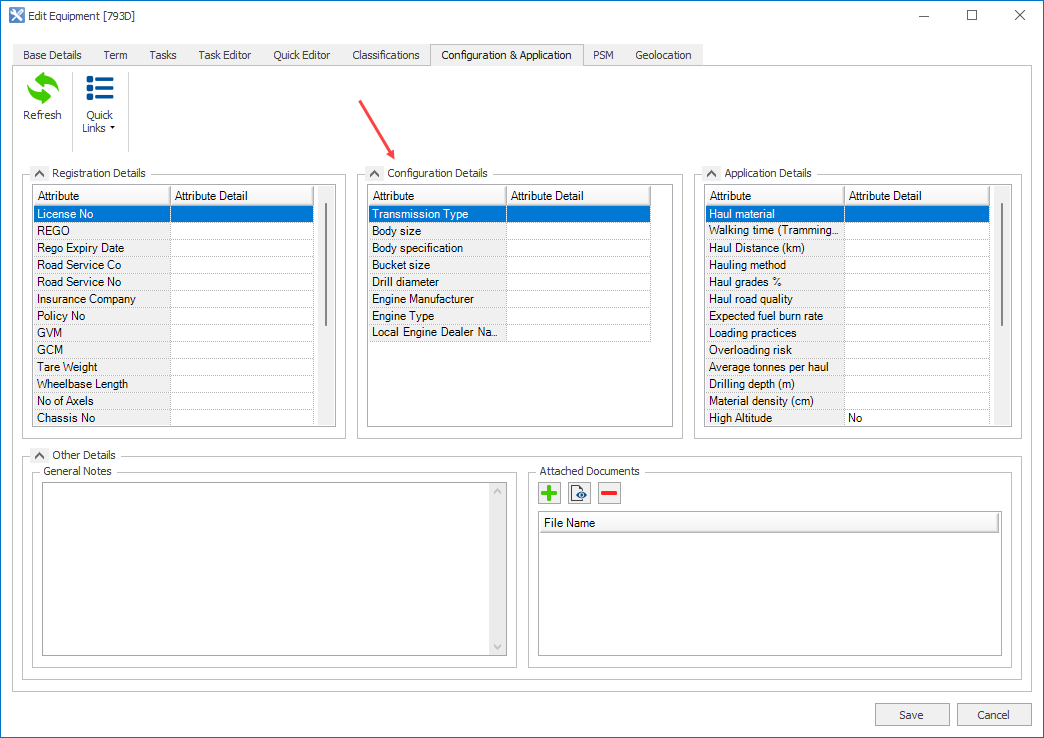Viewport: 1044px width, 738px height.
Task: Select the Engine Manufacturer row
Action: [509, 299]
